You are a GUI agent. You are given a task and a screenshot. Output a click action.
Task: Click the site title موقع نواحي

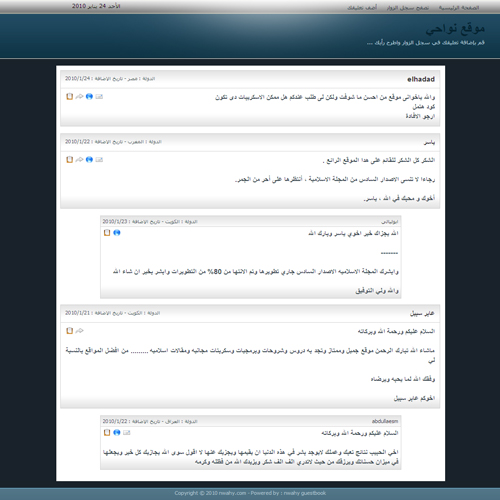[455, 29]
